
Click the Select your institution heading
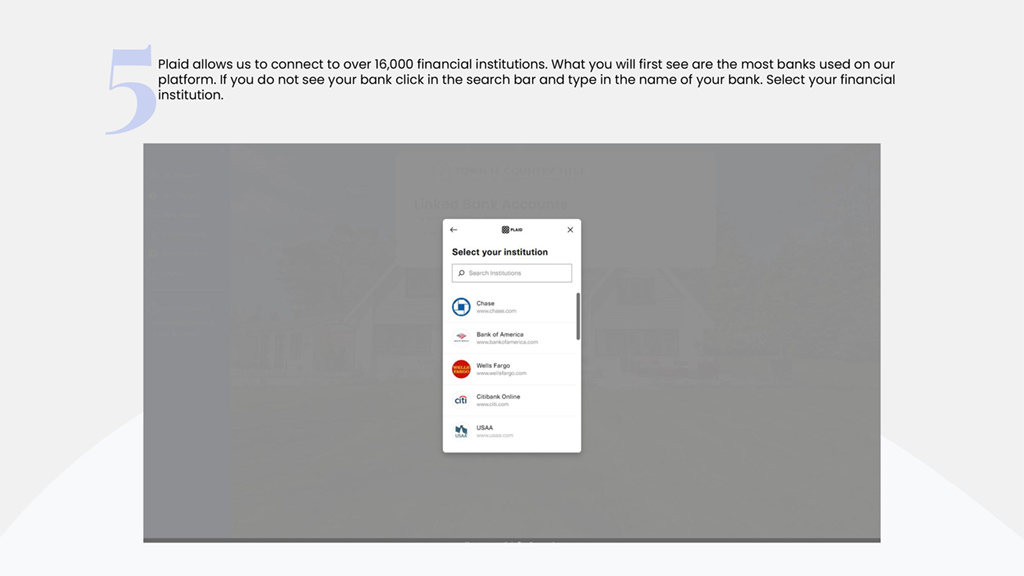tap(500, 252)
